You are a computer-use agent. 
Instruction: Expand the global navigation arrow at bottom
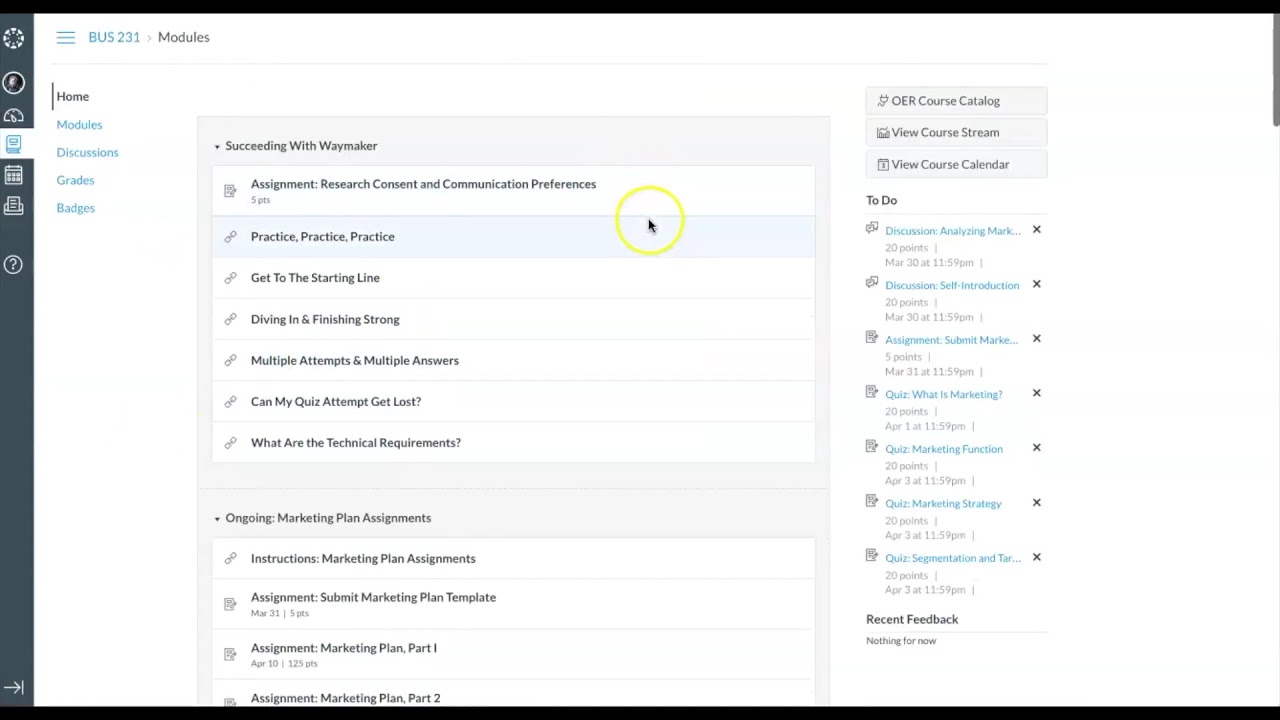click(14, 687)
